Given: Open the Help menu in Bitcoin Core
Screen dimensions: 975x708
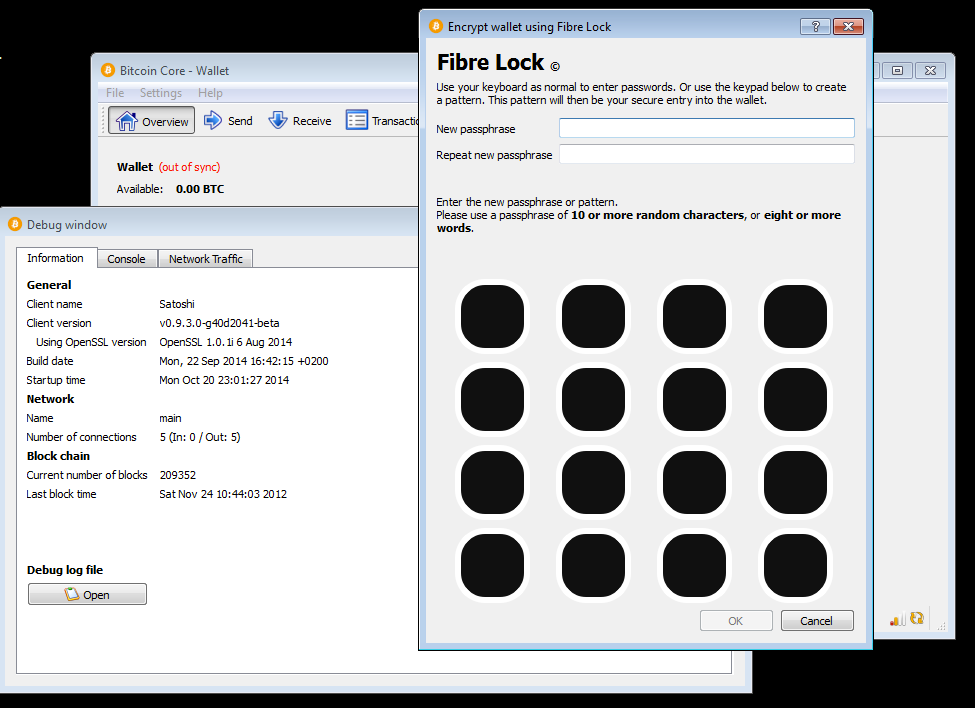Looking at the screenshot, I should click(x=210, y=93).
